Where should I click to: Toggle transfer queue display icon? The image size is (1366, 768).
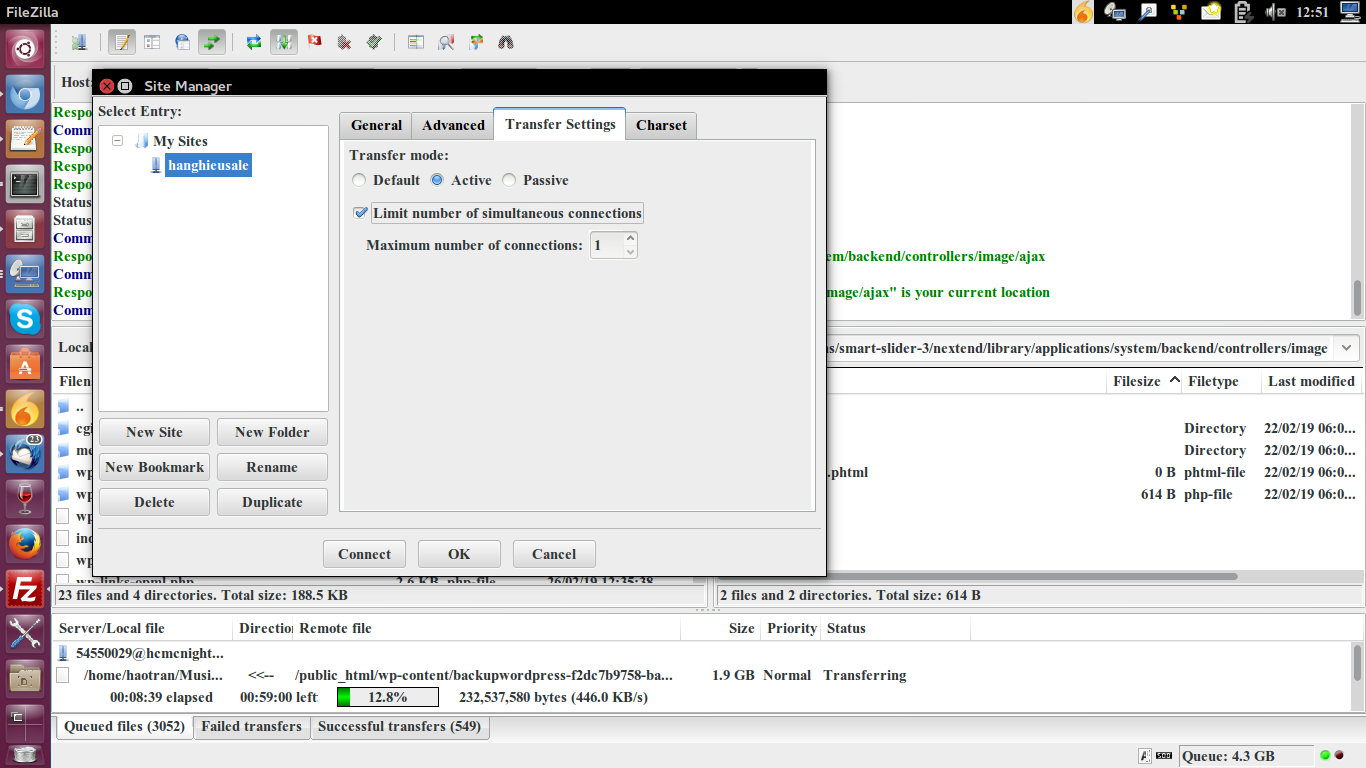point(212,42)
